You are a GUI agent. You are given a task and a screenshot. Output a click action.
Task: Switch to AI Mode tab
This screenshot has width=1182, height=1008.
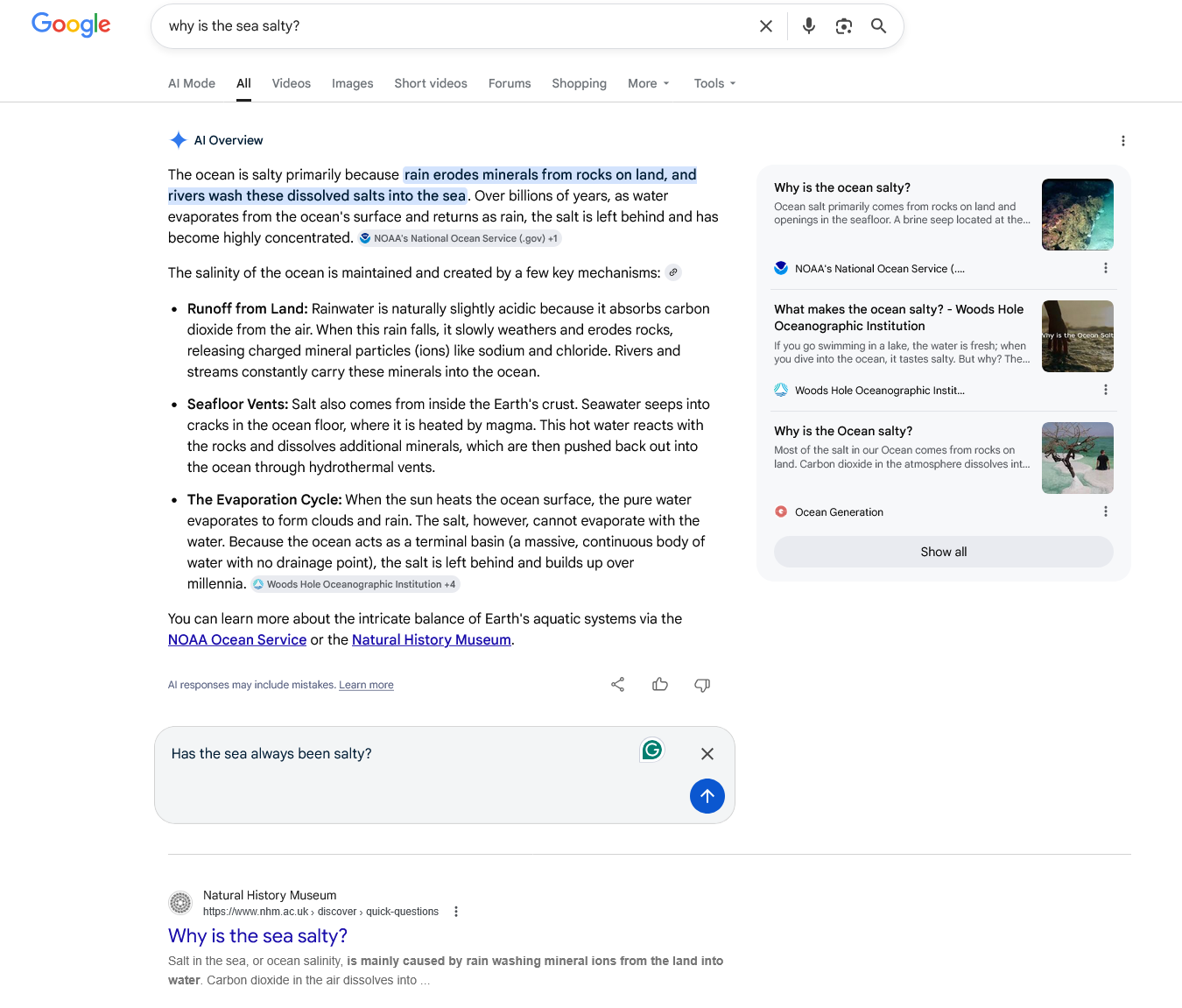click(x=192, y=83)
